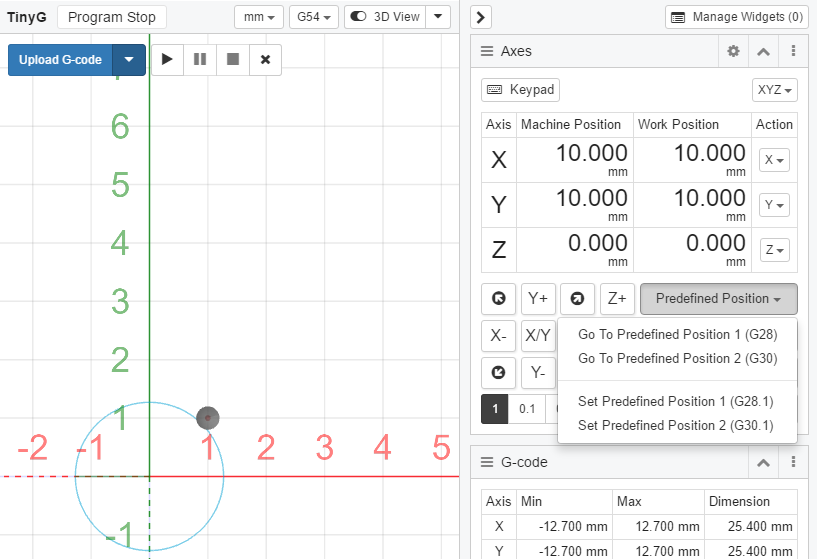Viewport: 817px width, 559px height.
Task: Jog diagonally with the down-left arrow
Action: (x=499, y=373)
